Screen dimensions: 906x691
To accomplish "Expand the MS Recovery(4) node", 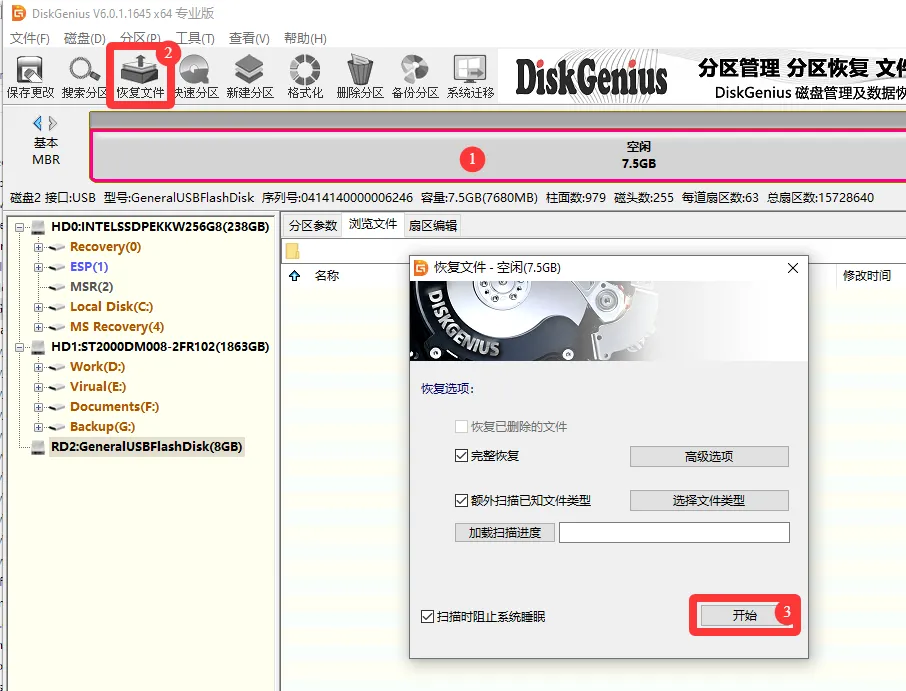I will click(38, 328).
